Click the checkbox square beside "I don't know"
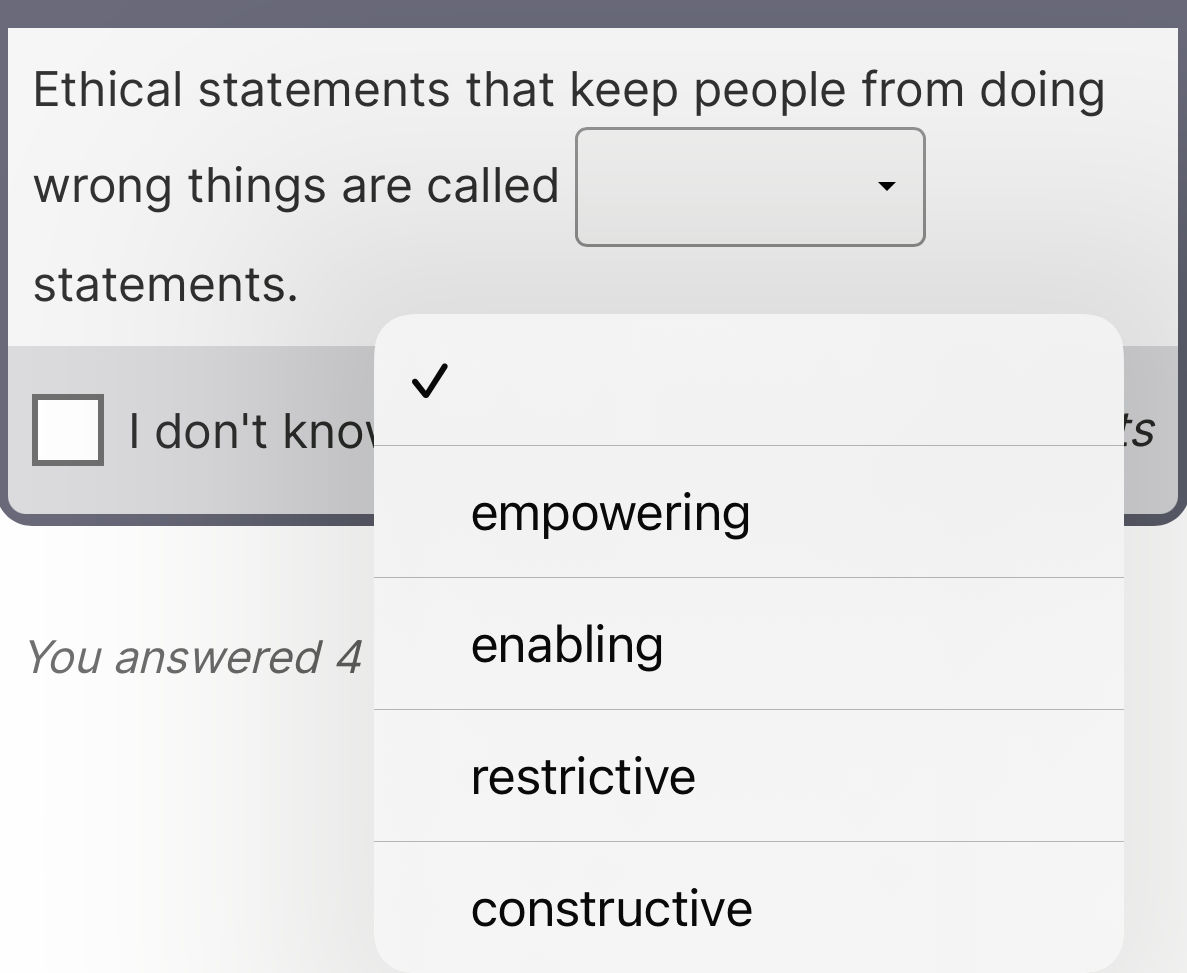This screenshot has width=1187, height=973. point(67,431)
